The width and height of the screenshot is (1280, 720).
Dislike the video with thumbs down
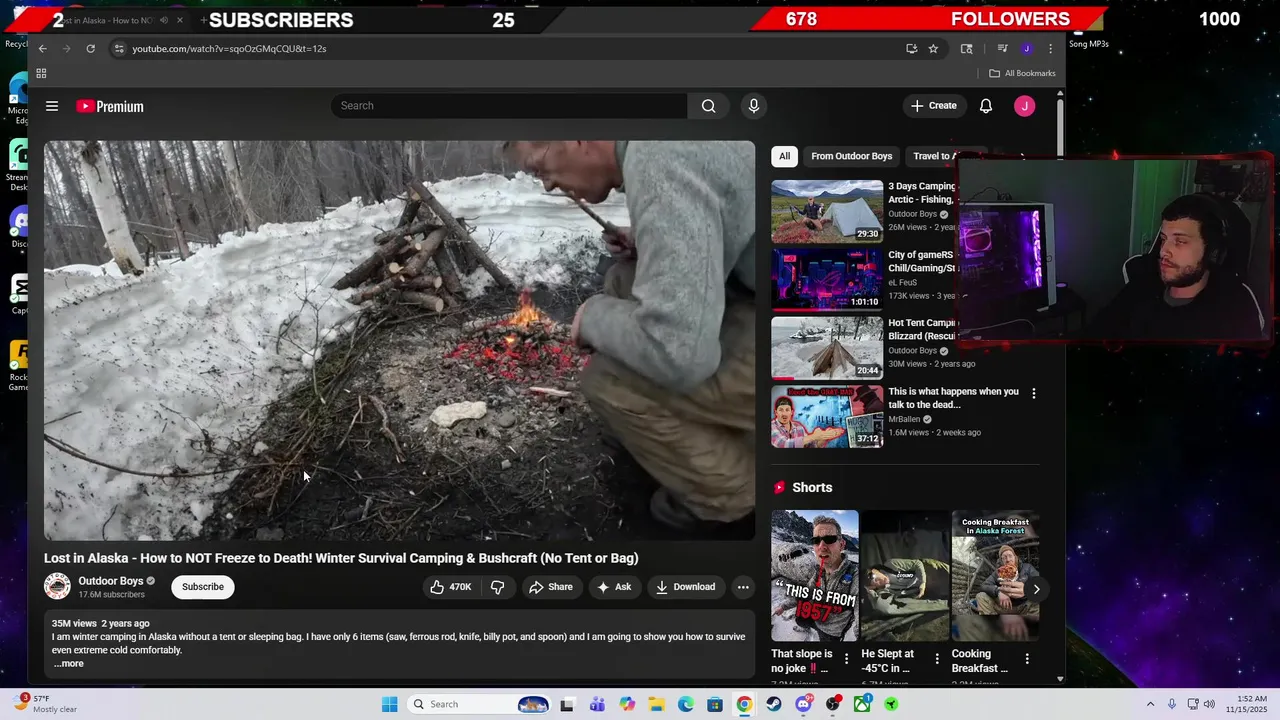497,587
